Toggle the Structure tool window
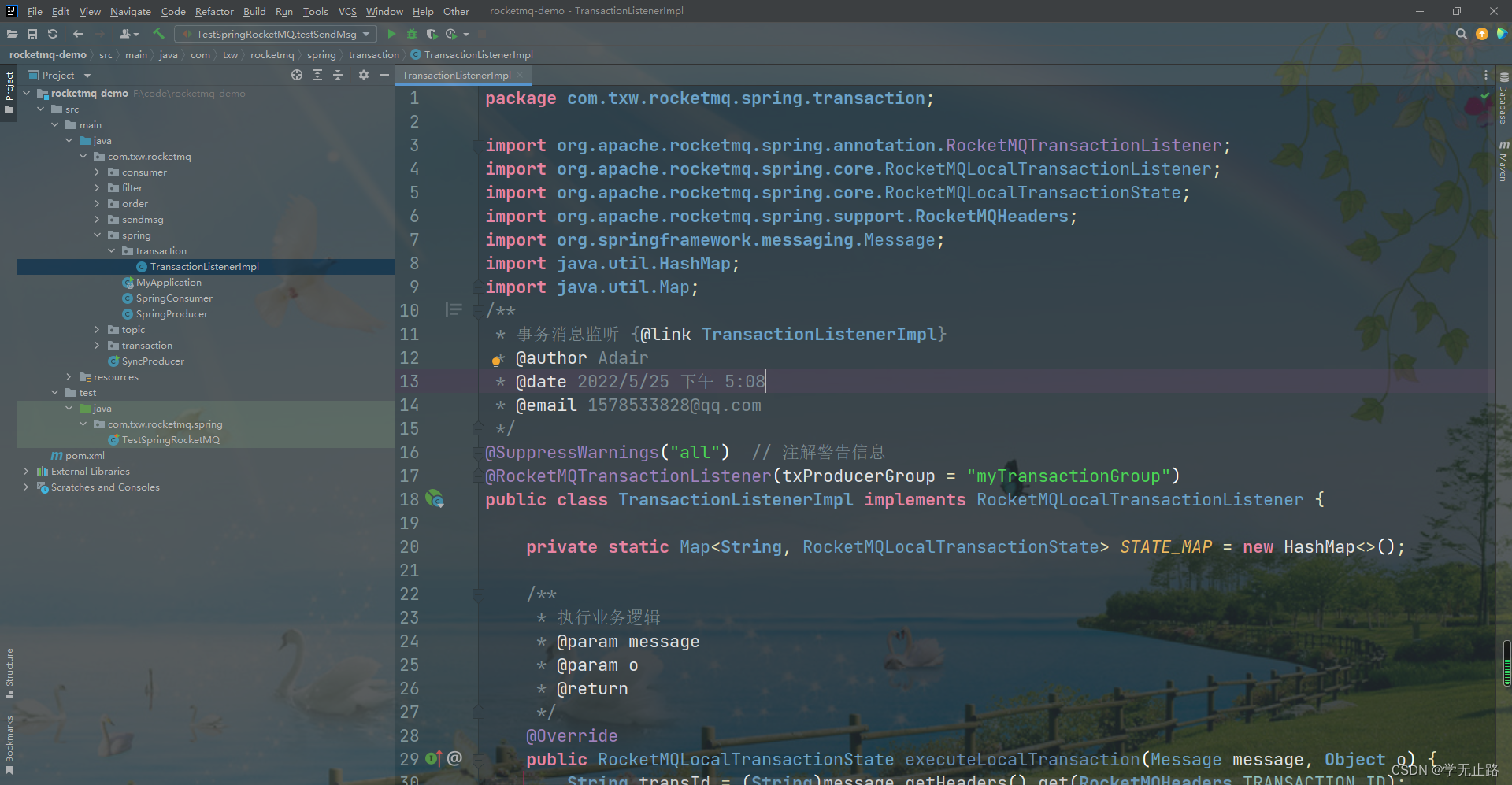 9,673
